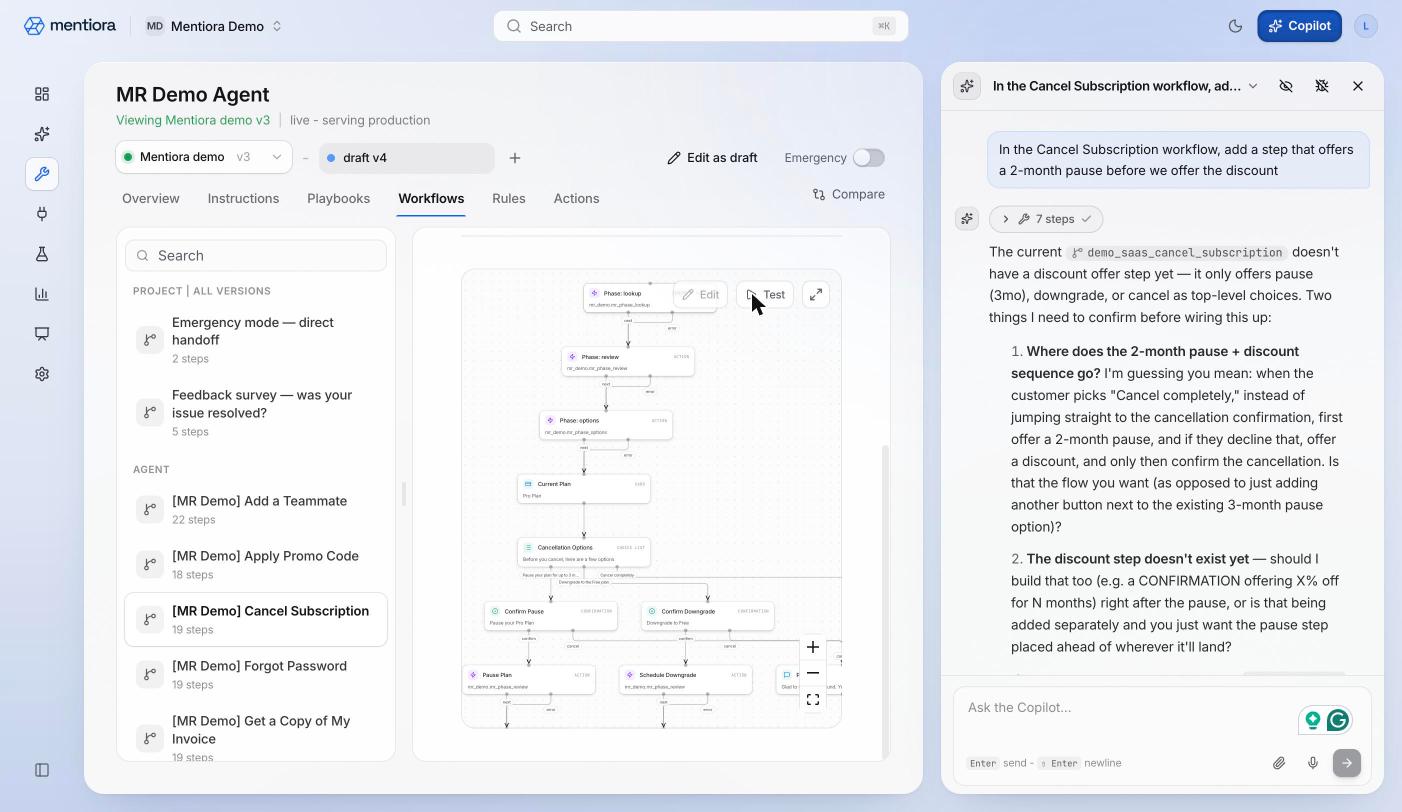Click the workflow list Search field
The height and width of the screenshot is (812, 1402).
click(x=256, y=255)
